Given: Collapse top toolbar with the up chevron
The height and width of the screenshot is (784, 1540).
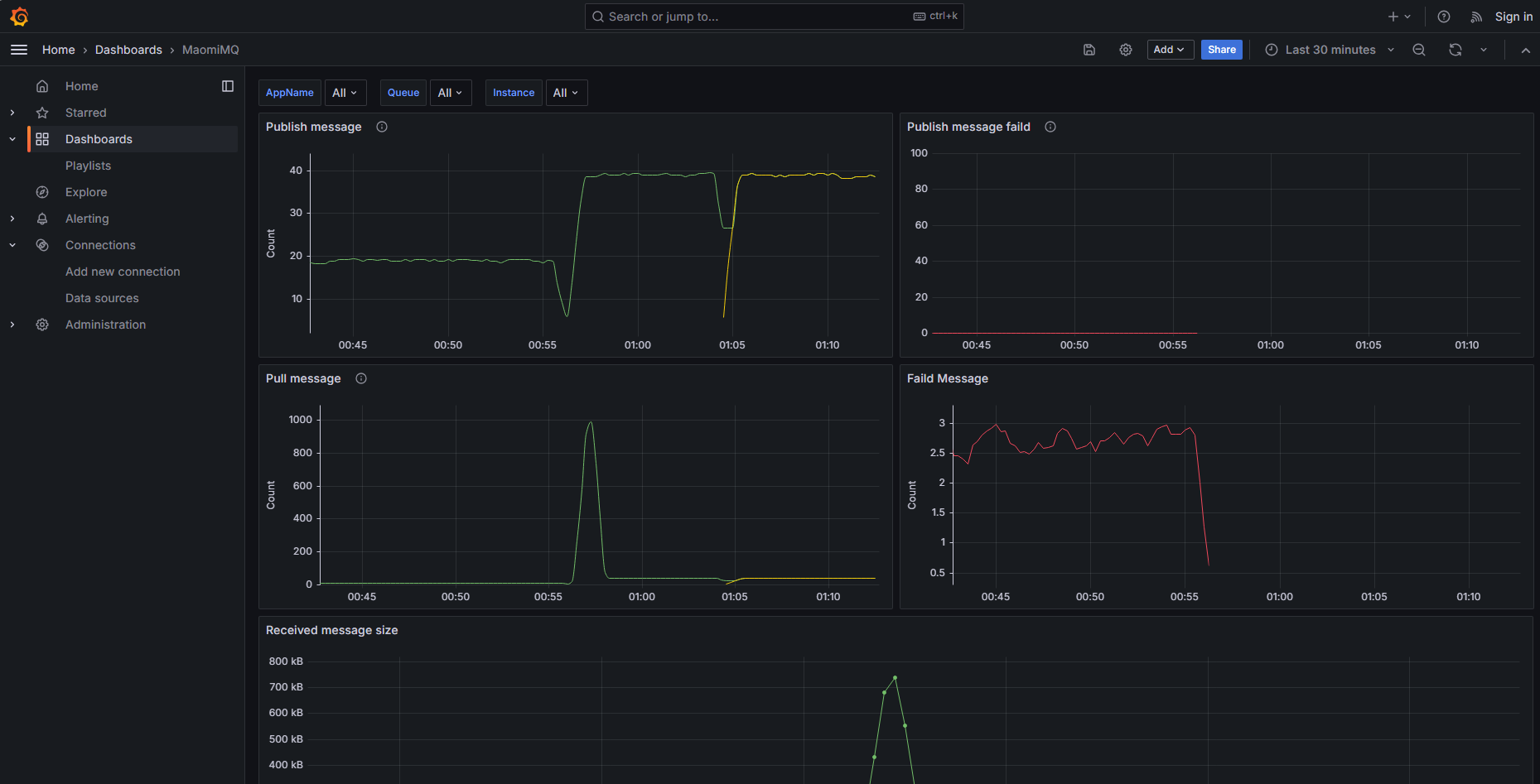Looking at the screenshot, I should point(1526,50).
